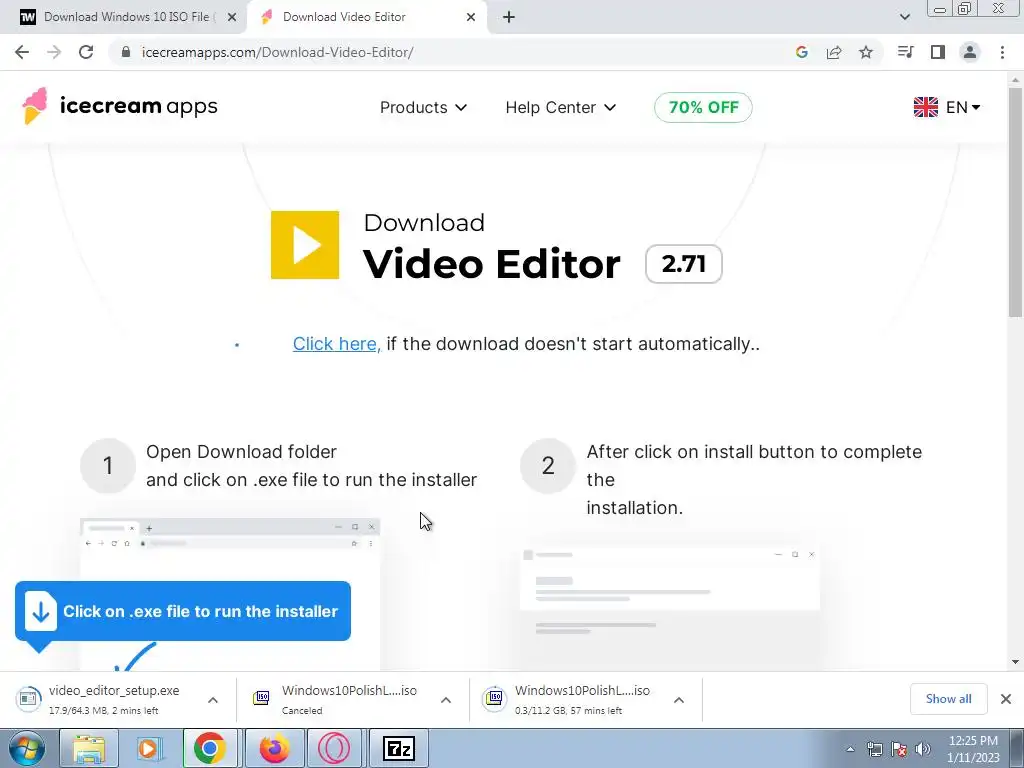Select the Download Video Editor tab
The width and height of the screenshot is (1024, 768).
[x=367, y=17]
